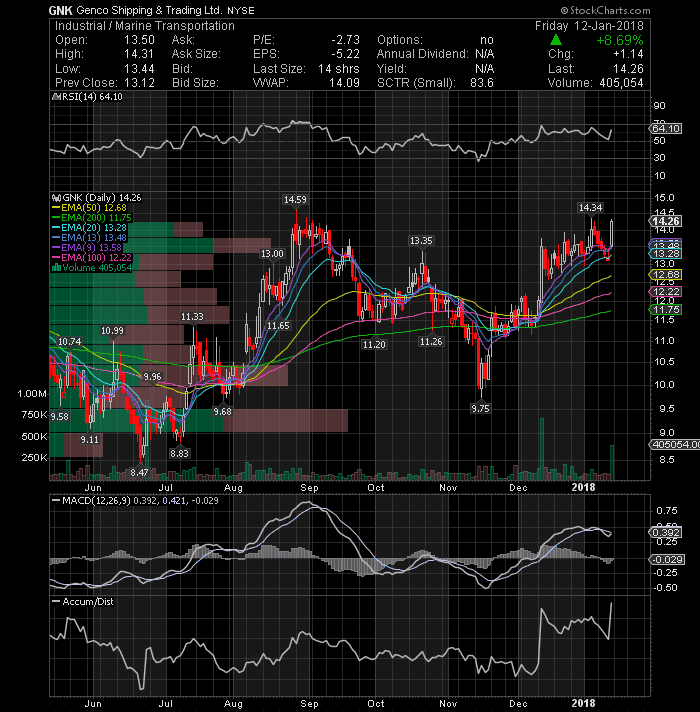Click the pink 12.22 axis tag
This screenshot has height=712, width=700.
click(x=665, y=292)
